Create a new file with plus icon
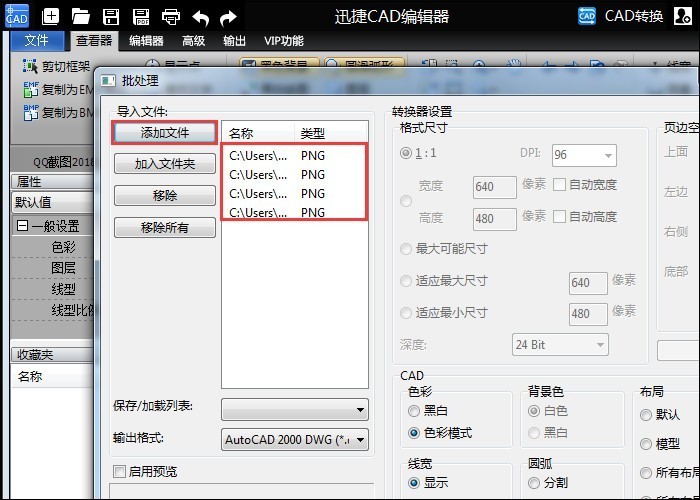This screenshot has width=700, height=500. pyautogui.click(x=50, y=17)
